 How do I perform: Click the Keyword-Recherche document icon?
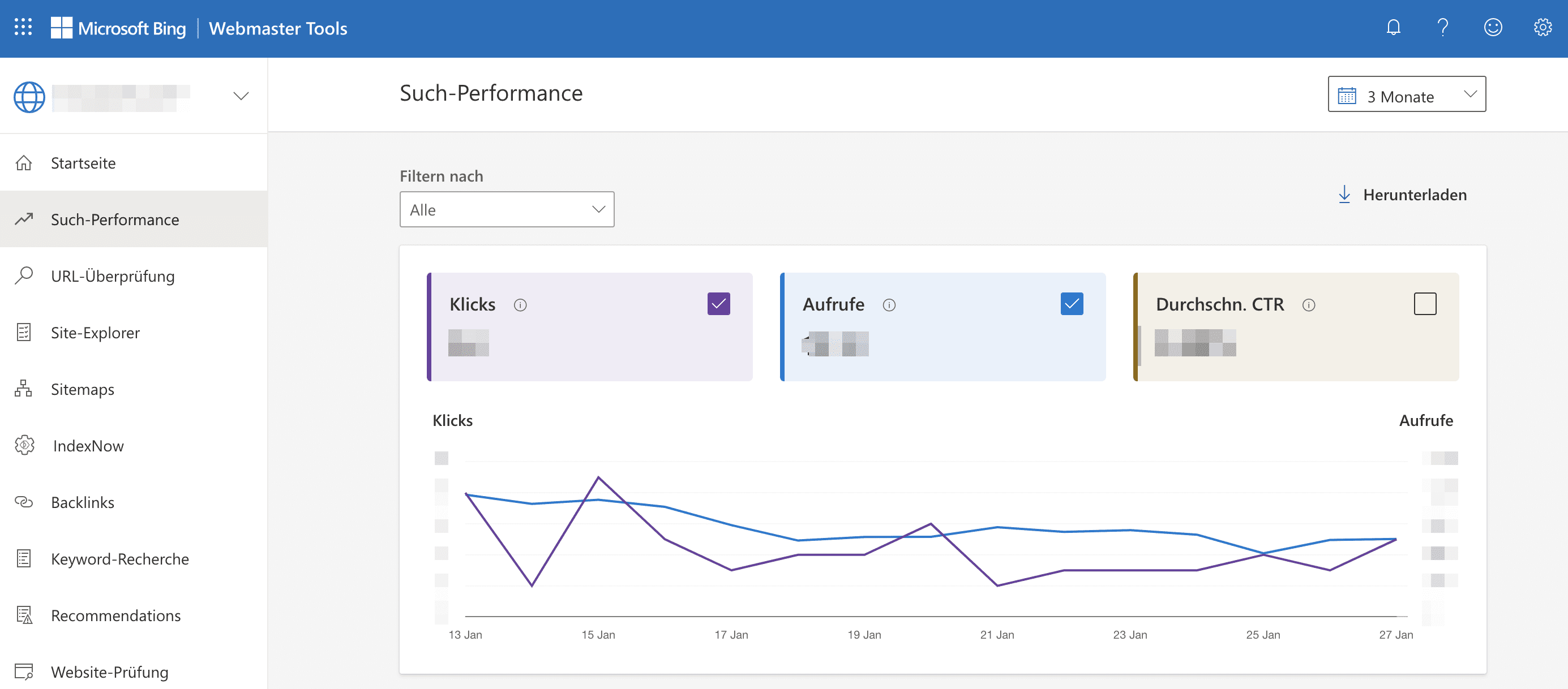coord(24,558)
